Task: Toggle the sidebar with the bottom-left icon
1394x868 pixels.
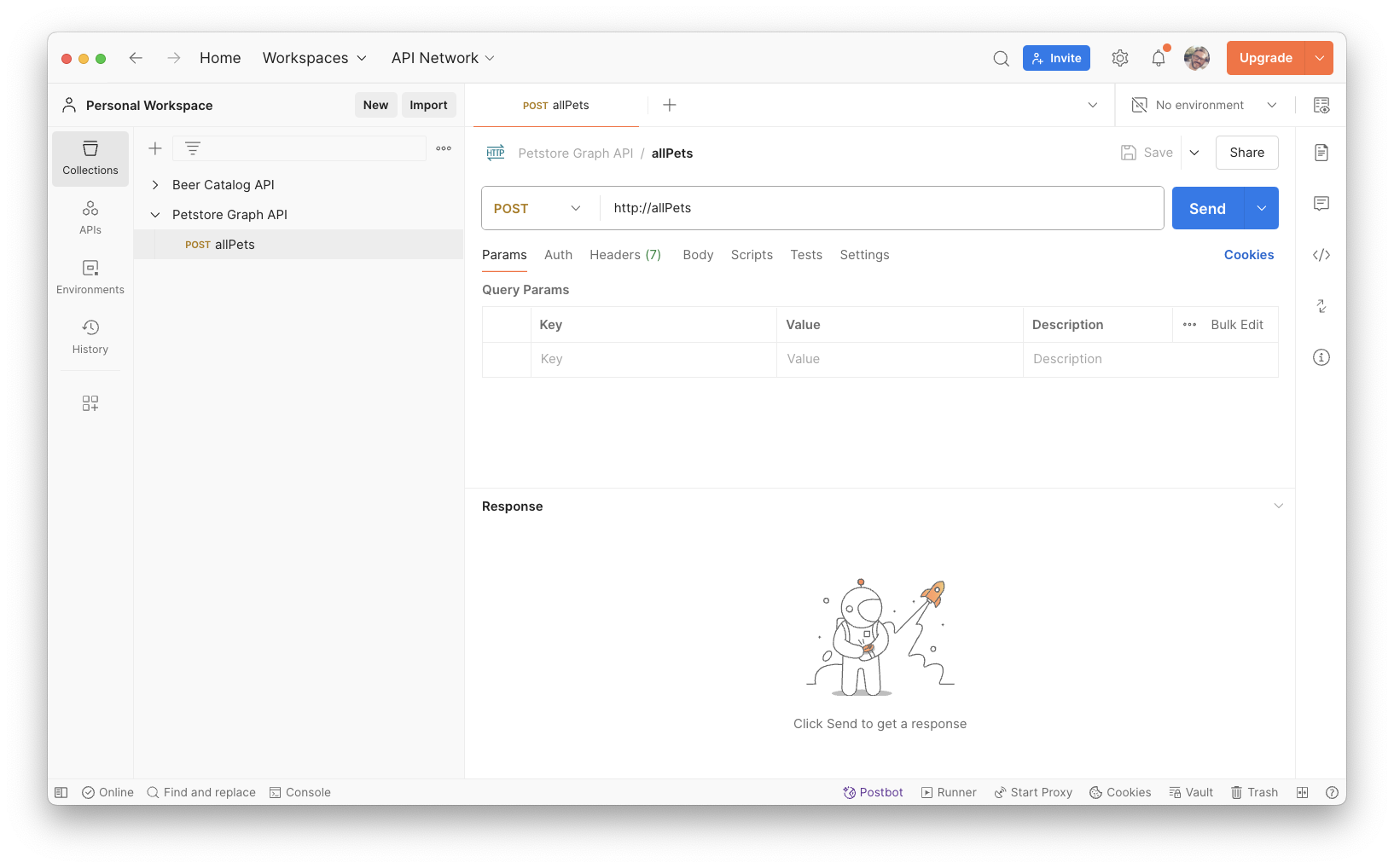Action: [61, 792]
